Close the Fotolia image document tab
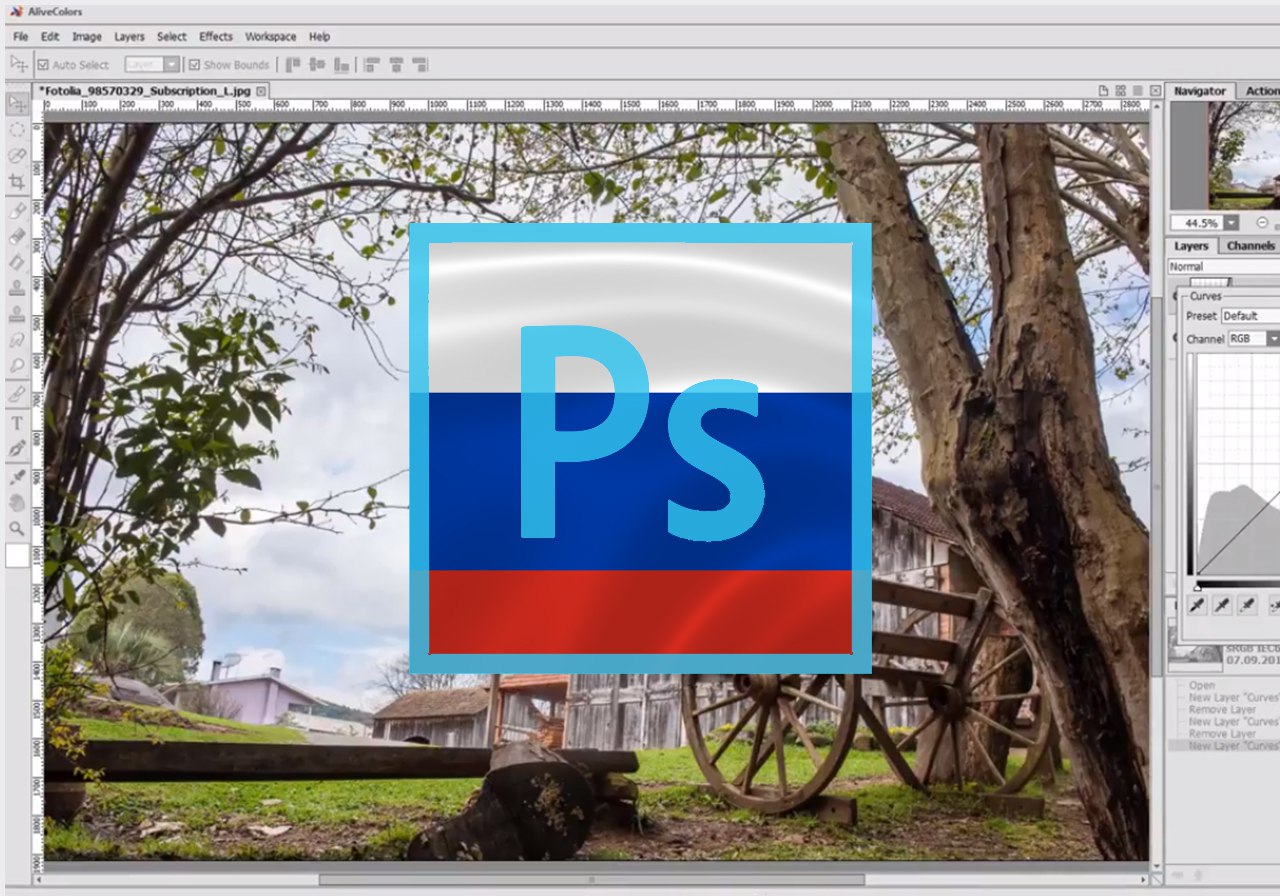This screenshot has width=1280, height=896. [x=261, y=91]
